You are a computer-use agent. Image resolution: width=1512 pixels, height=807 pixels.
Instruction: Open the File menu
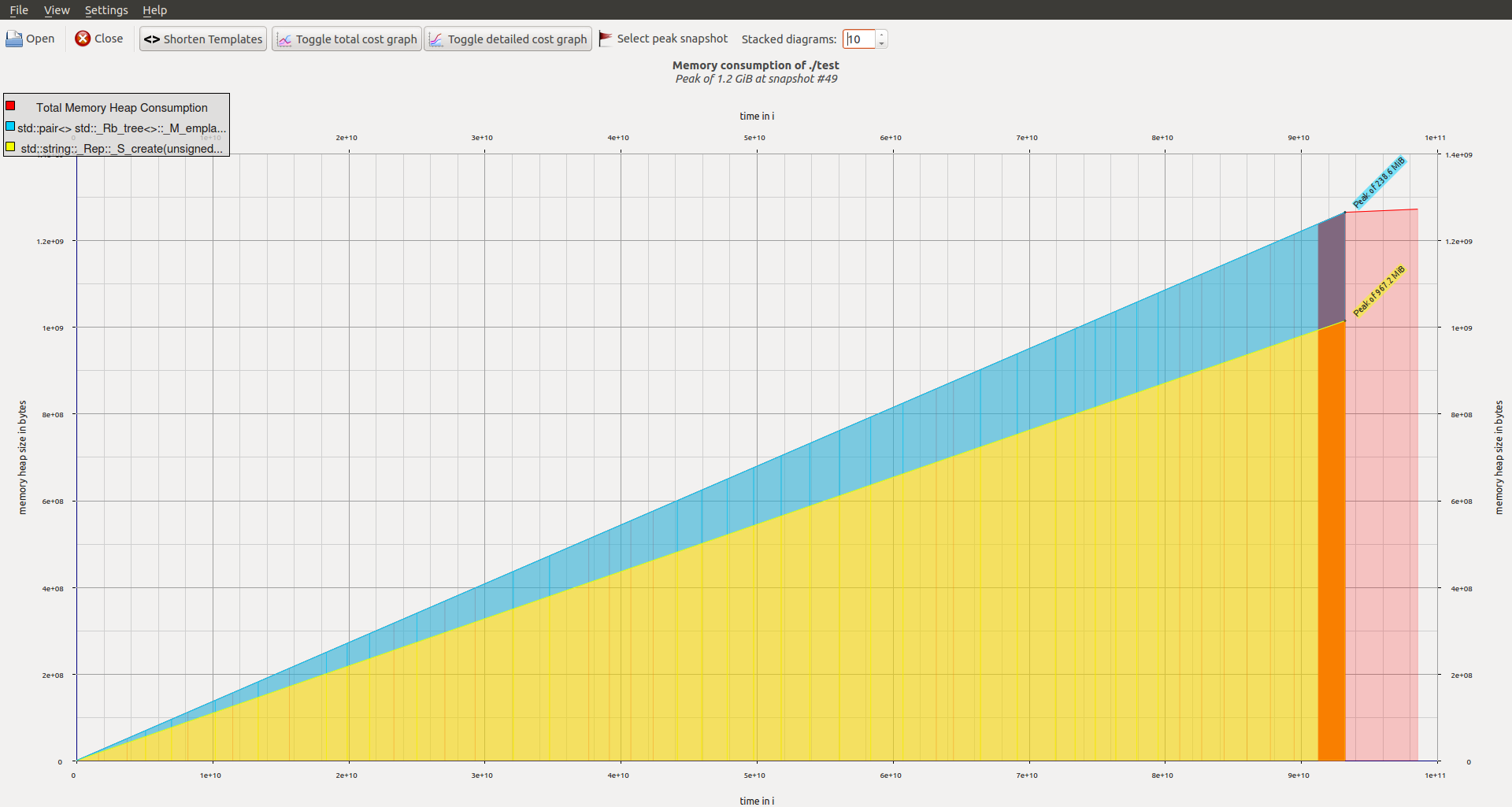click(19, 10)
